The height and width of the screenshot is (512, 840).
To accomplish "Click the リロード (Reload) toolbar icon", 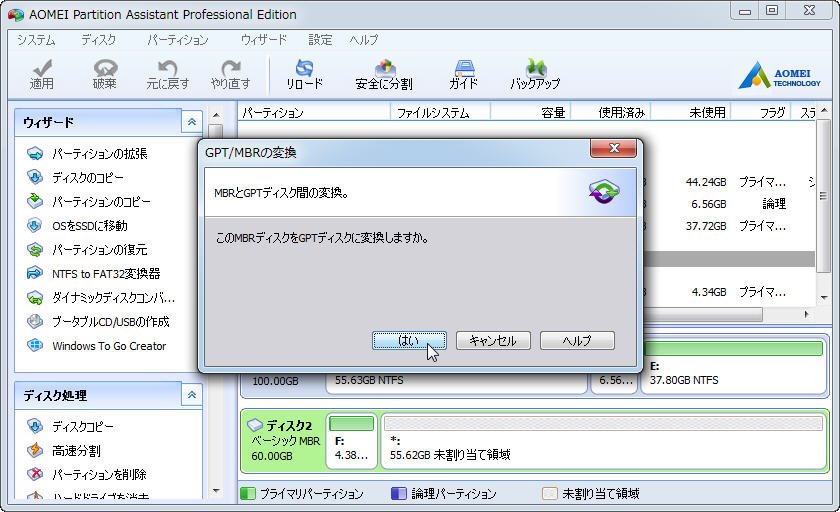I will pyautogui.click(x=304, y=68).
